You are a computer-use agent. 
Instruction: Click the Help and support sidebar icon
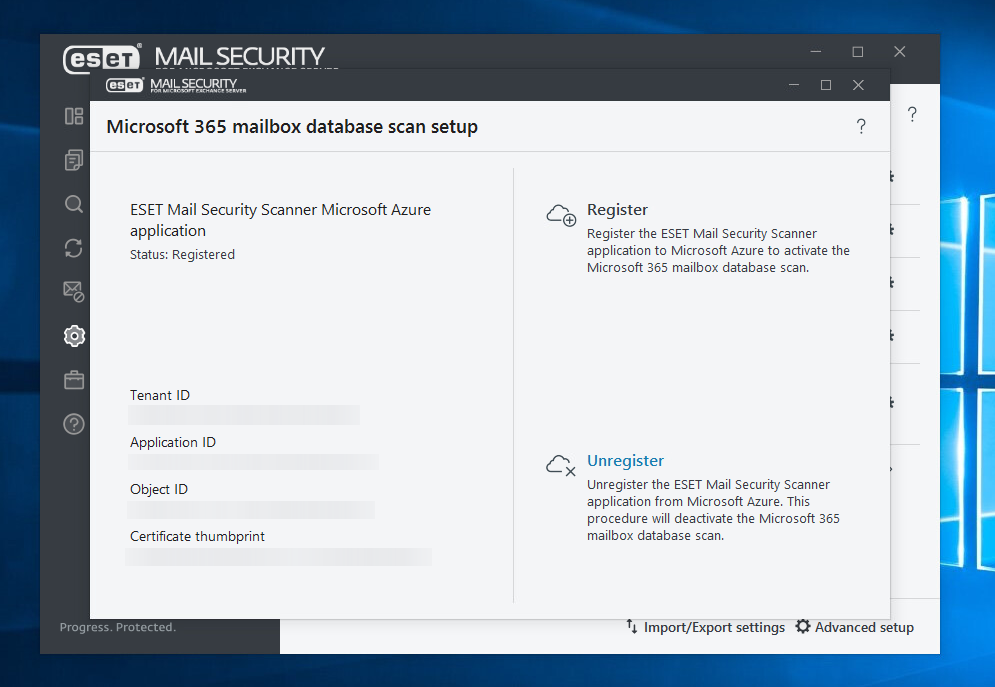(74, 424)
